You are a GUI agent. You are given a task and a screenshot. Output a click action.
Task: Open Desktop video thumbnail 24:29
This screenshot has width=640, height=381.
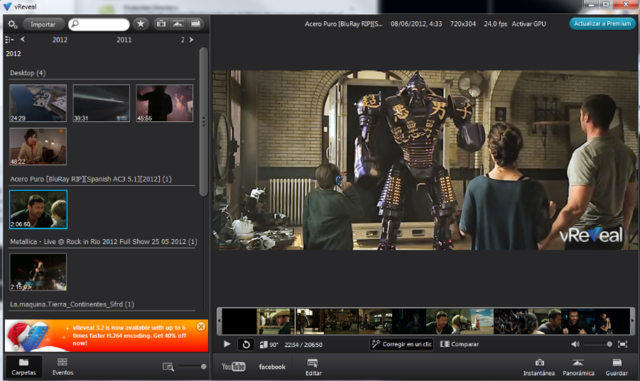pyautogui.click(x=38, y=103)
